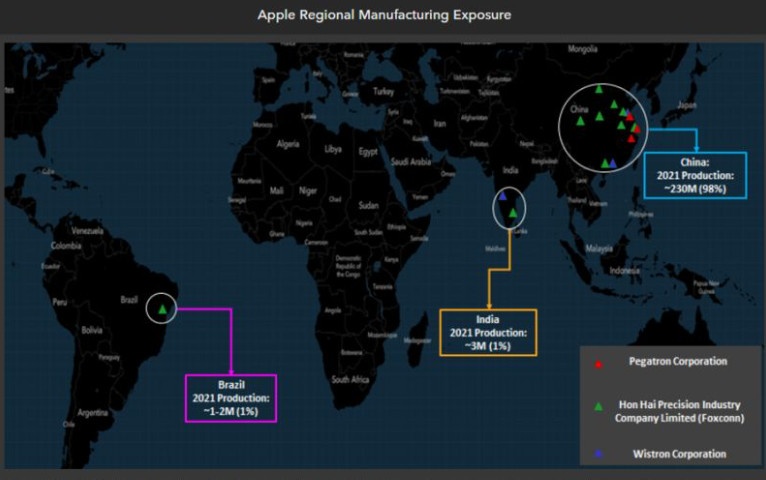Screen dimensions: 766x480
Task: Click the green Foxconn marker in Brazil
Action: 162,310
